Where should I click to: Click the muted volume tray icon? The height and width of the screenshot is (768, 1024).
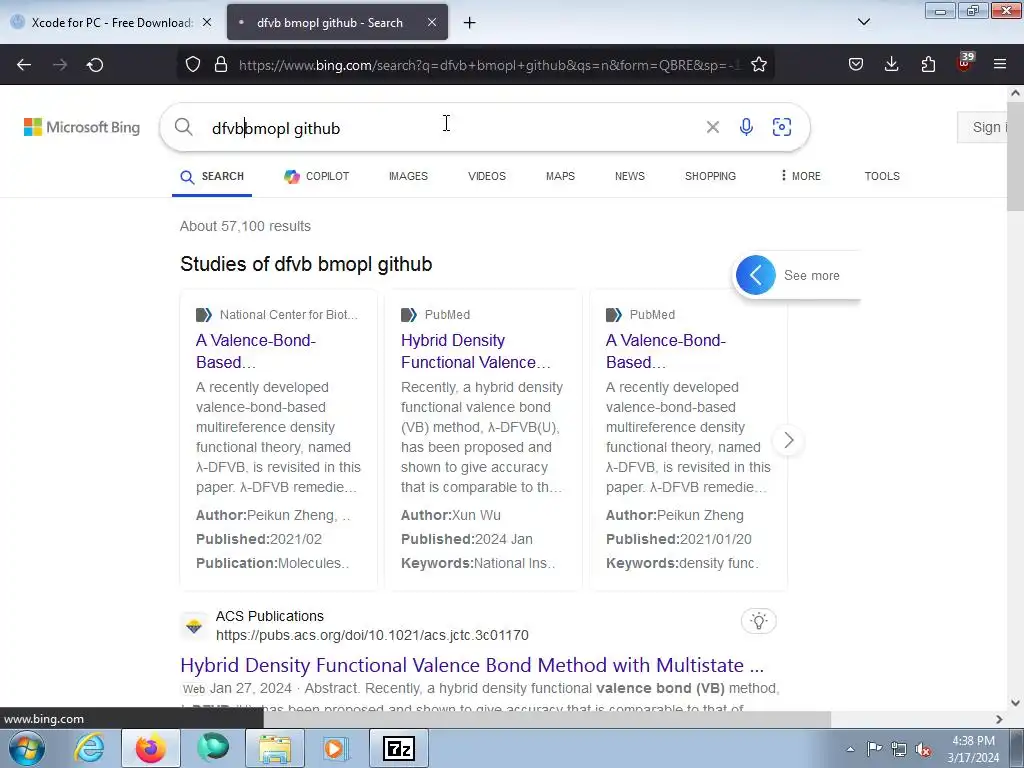point(923,749)
